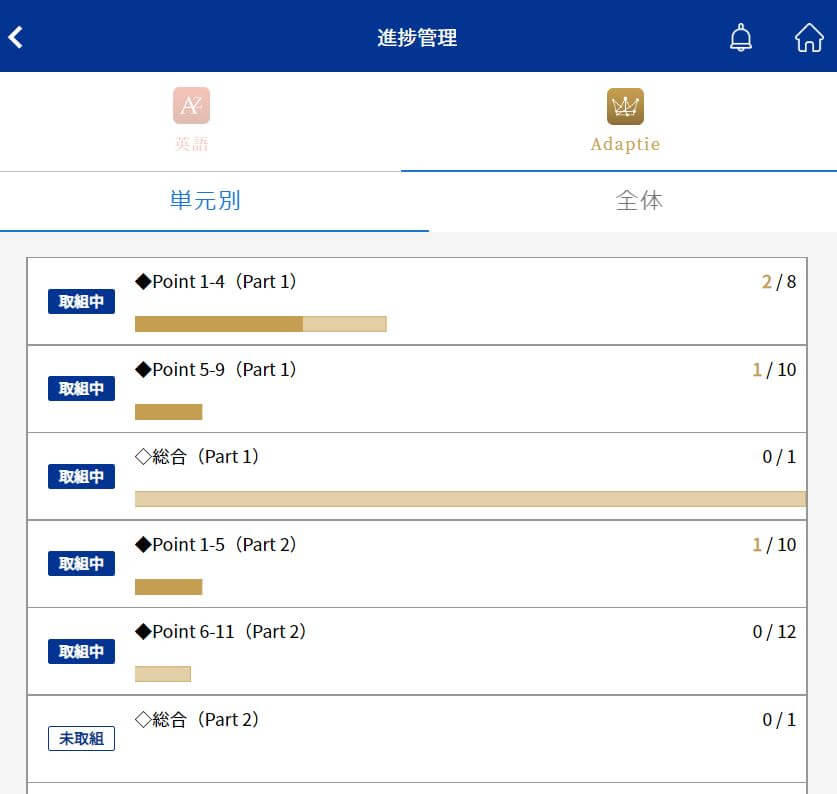Click 未取組 badge for 総合 Part 2
This screenshot has height=794, width=837.
tap(81, 738)
